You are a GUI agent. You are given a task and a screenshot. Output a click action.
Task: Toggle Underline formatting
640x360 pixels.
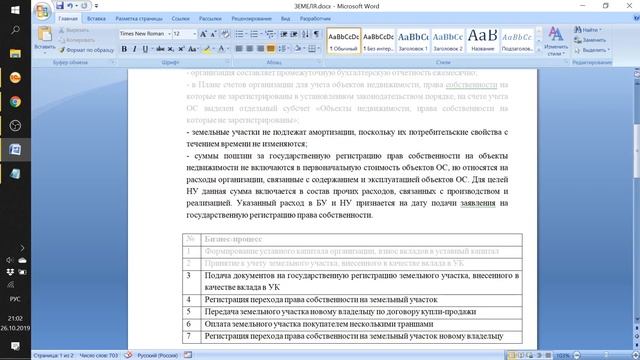click(x=145, y=49)
